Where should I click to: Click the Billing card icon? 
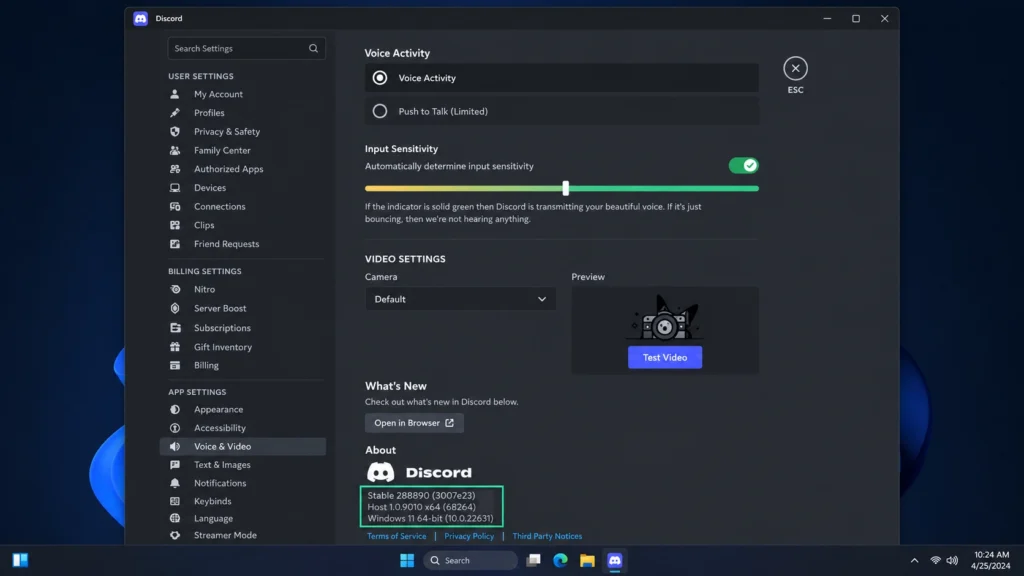[174, 366]
